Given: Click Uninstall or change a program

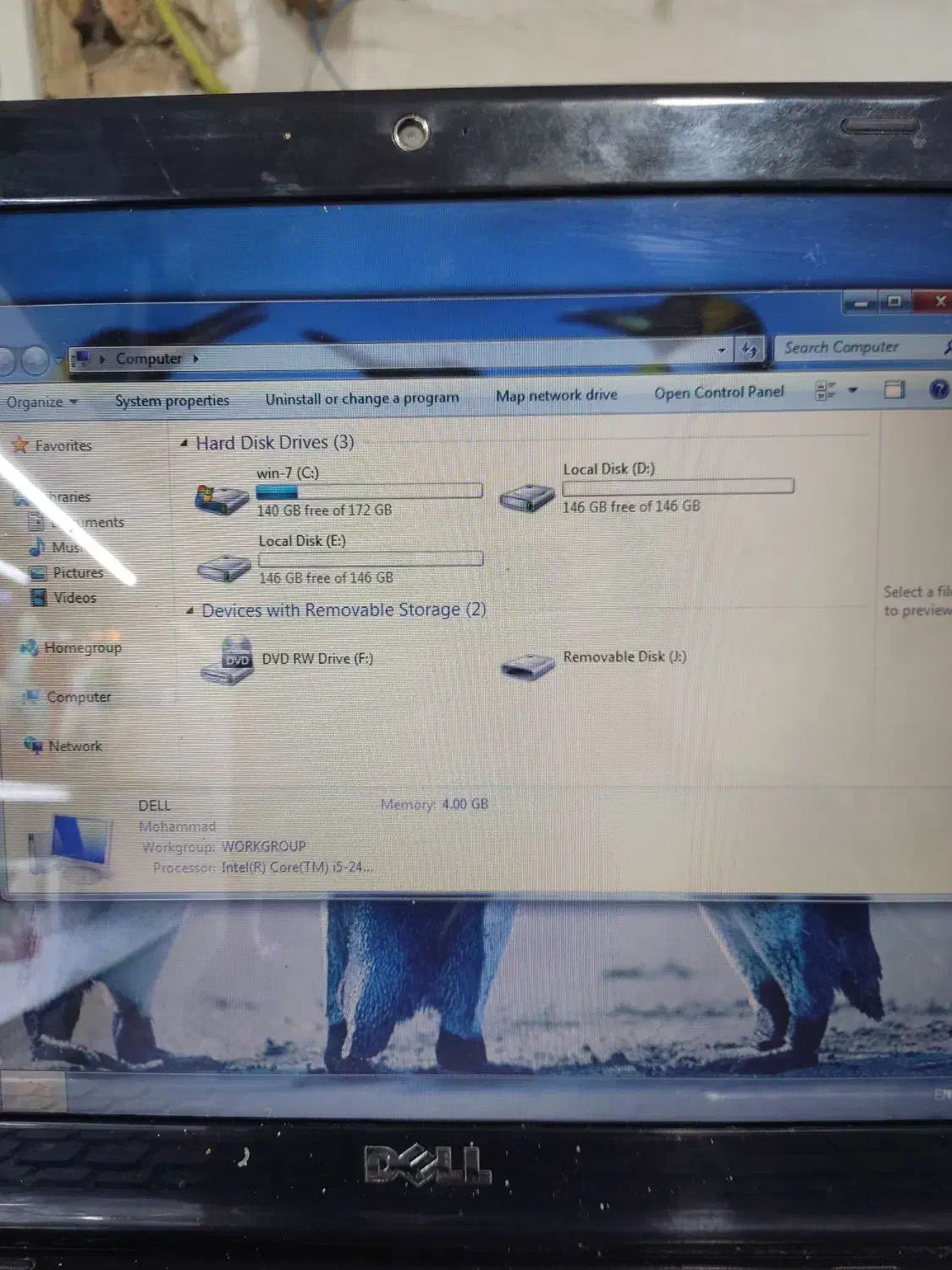Looking at the screenshot, I should [x=362, y=398].
